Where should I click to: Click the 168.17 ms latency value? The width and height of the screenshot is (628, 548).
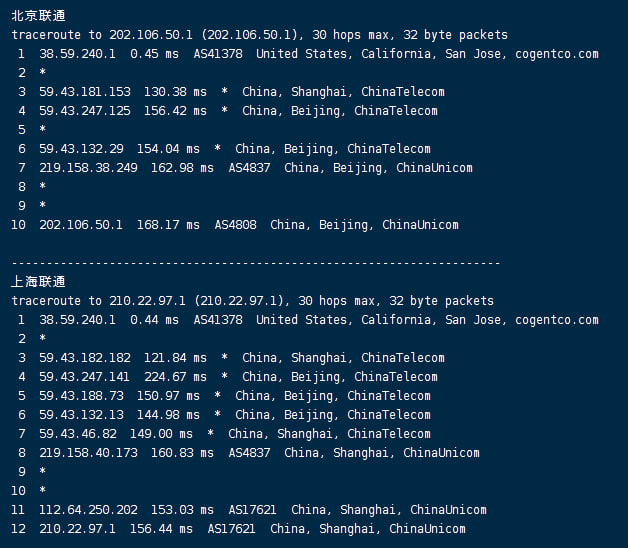click(x=172, y=225)
